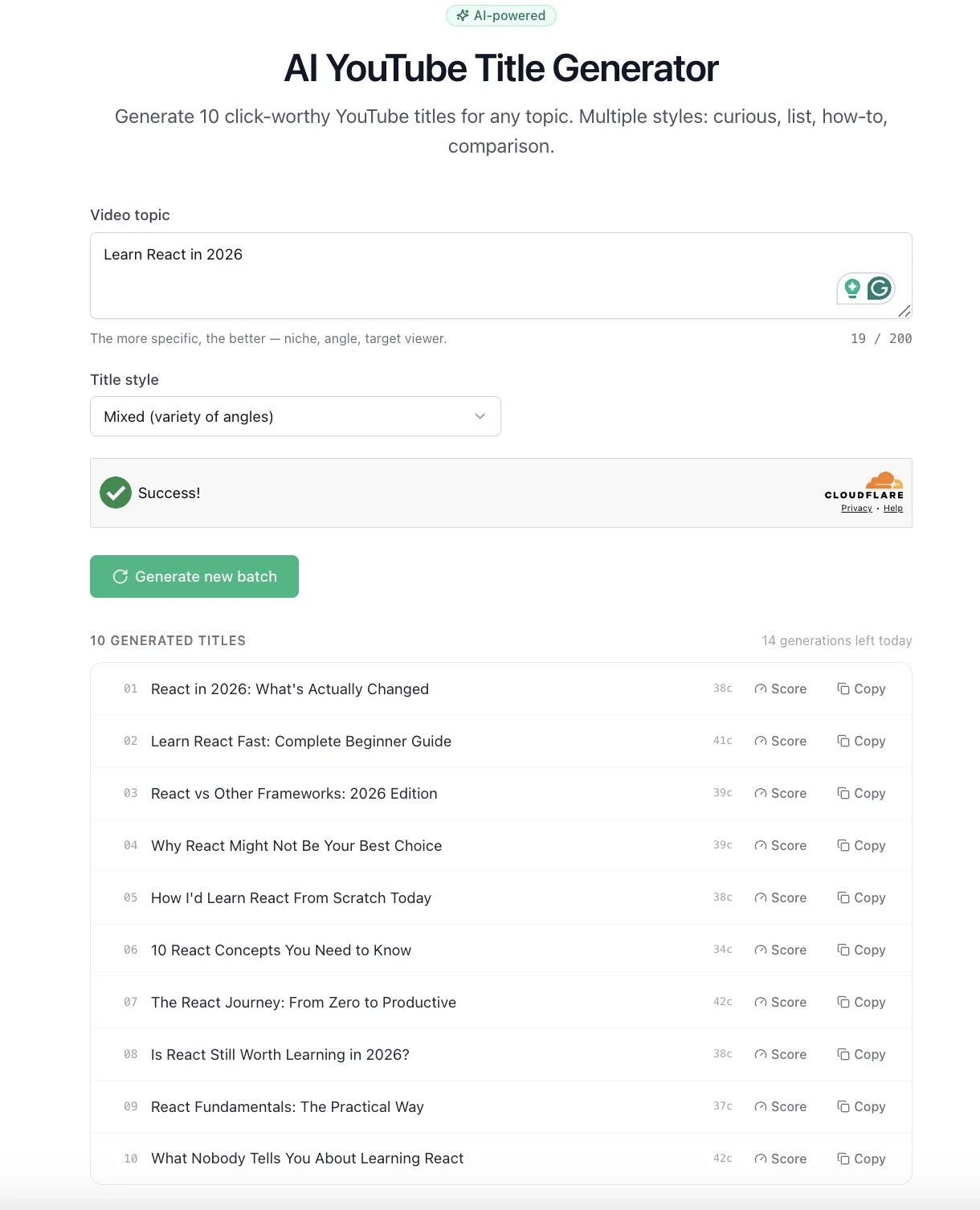Image resolution: width=980 pixels, height=1210 pixels.
Task: Score "Why React Might Not Be Your Best Choice"
Action: 780,845
